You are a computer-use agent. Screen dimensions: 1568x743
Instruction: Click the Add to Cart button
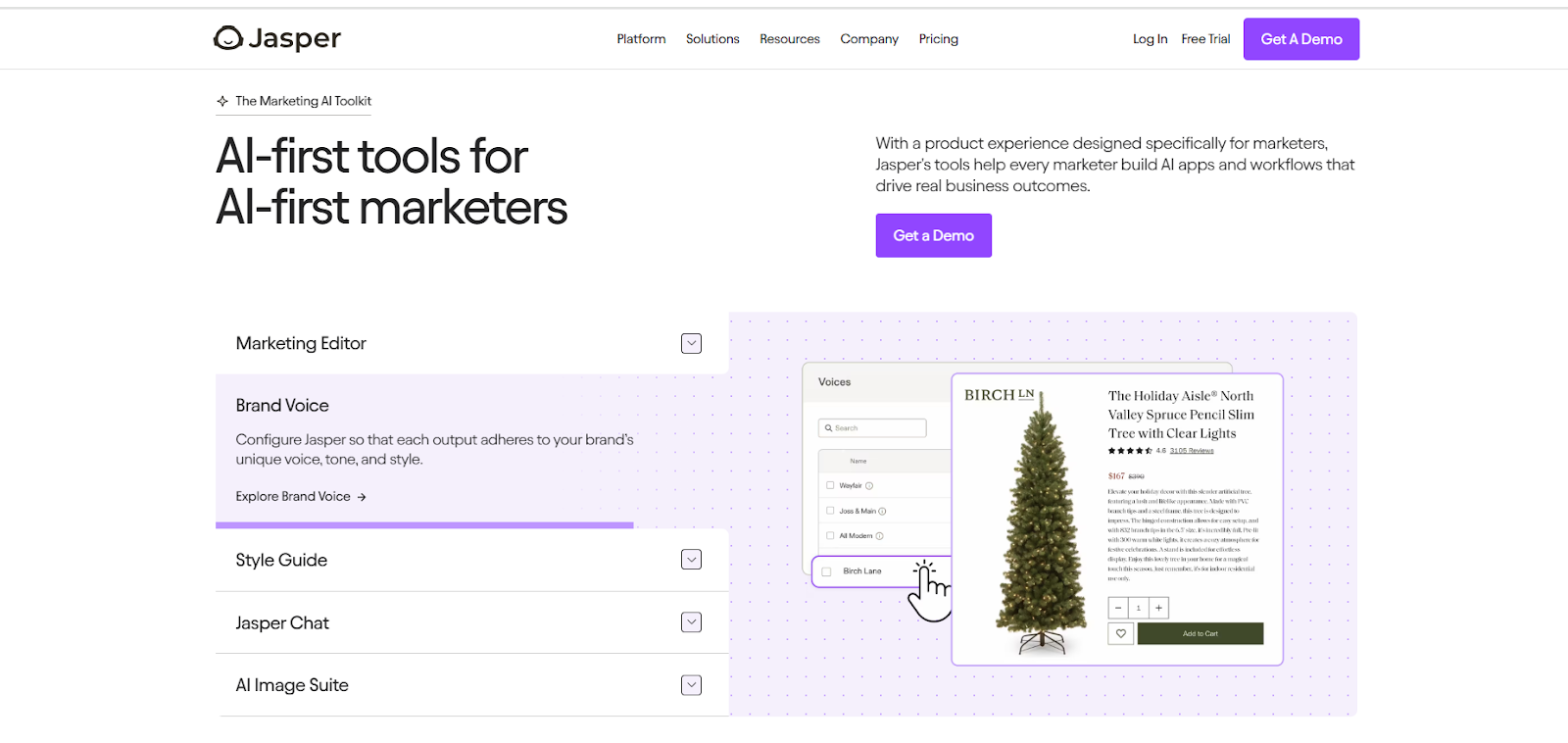1200,633
